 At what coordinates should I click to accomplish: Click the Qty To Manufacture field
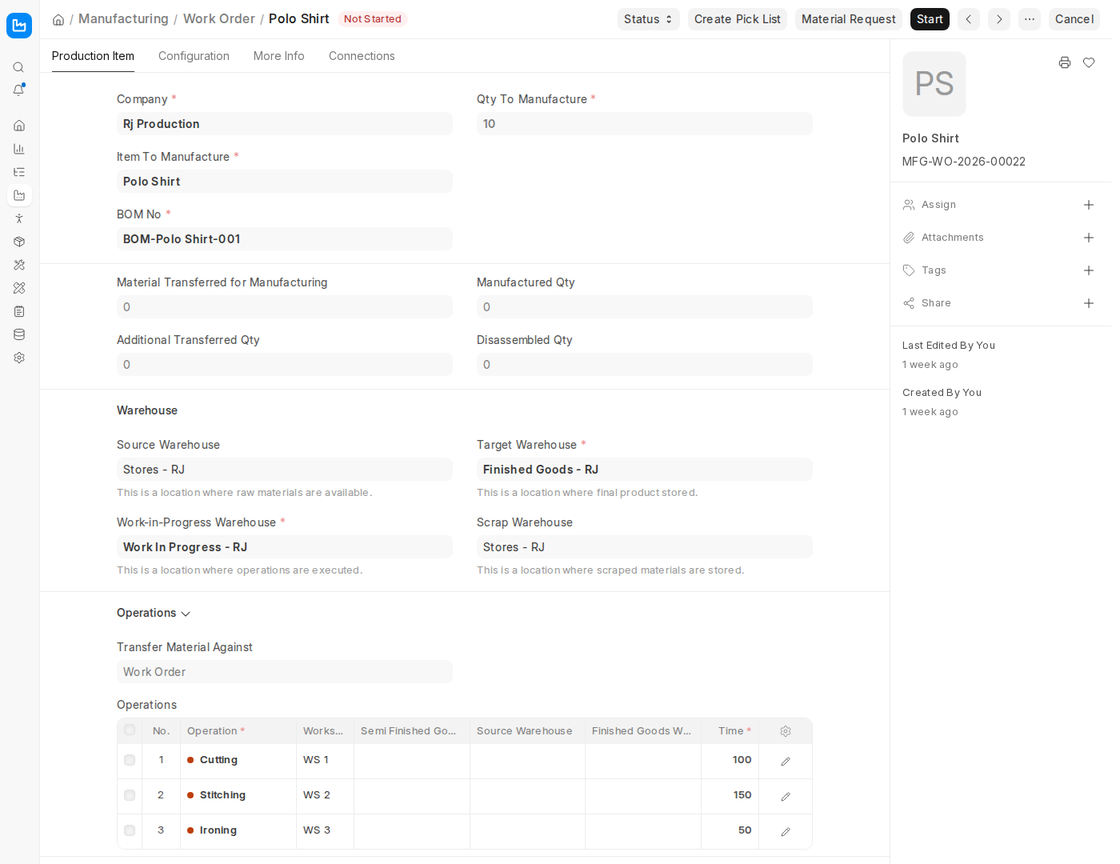644,124
